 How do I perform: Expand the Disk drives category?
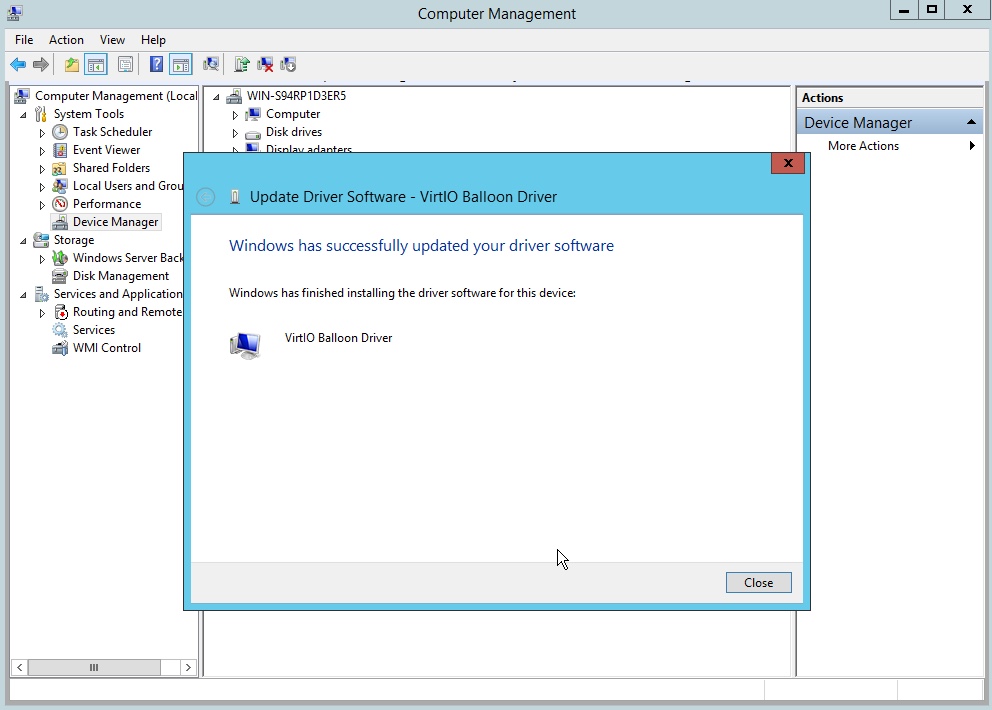pyautogui.click(x=235, y=133)
